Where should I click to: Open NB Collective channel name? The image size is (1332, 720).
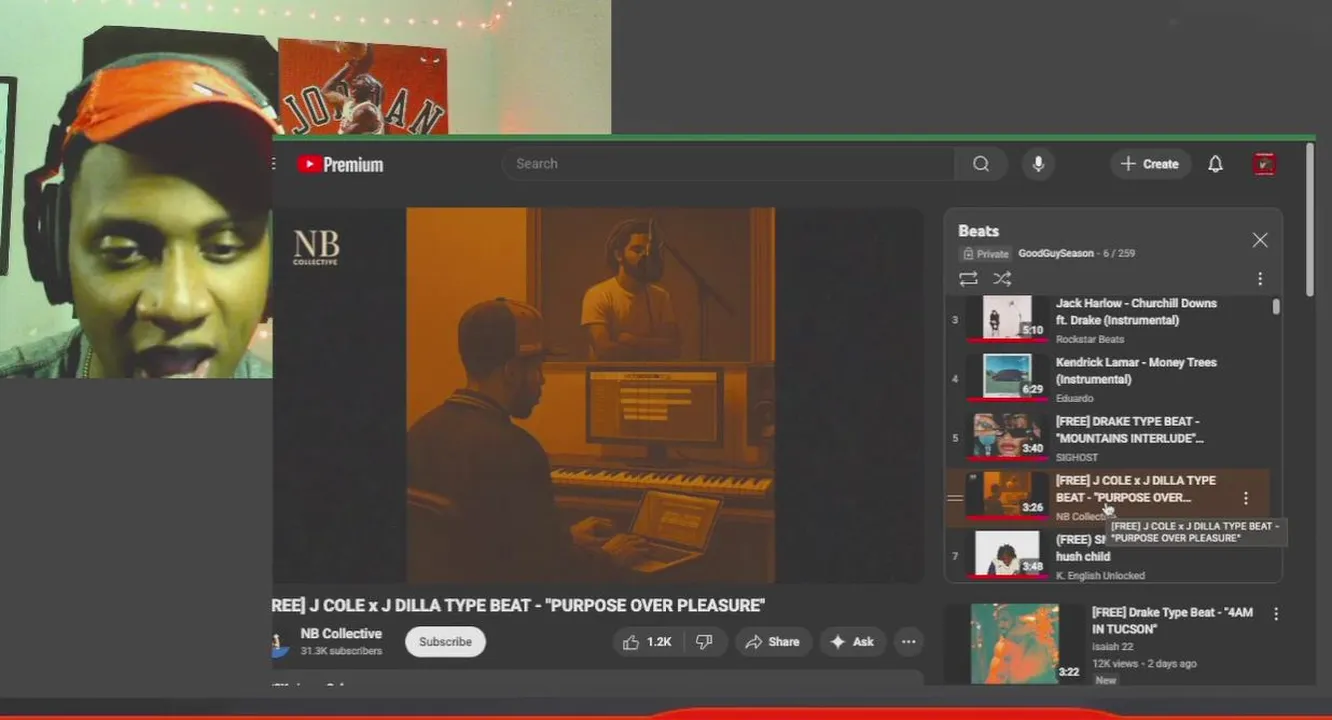(341, 633)
